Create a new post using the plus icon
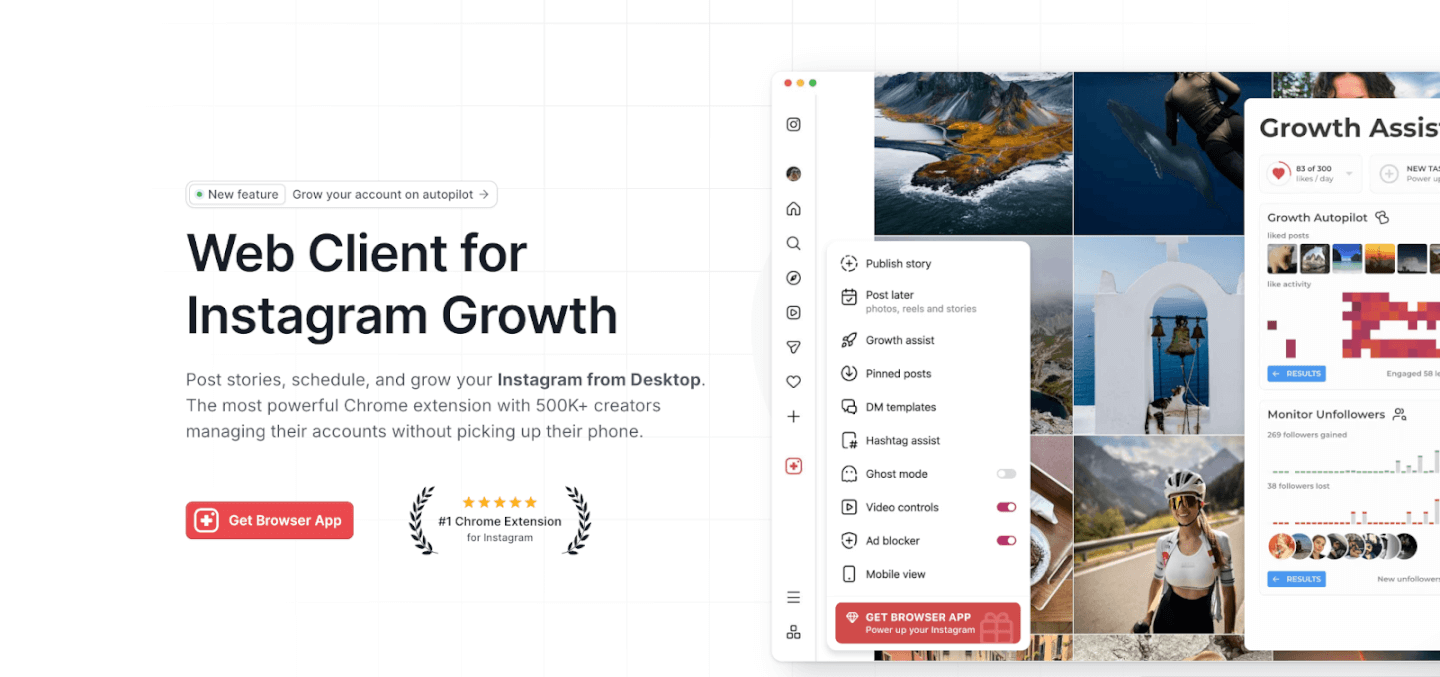1440x677 pixels. (793, 416)
